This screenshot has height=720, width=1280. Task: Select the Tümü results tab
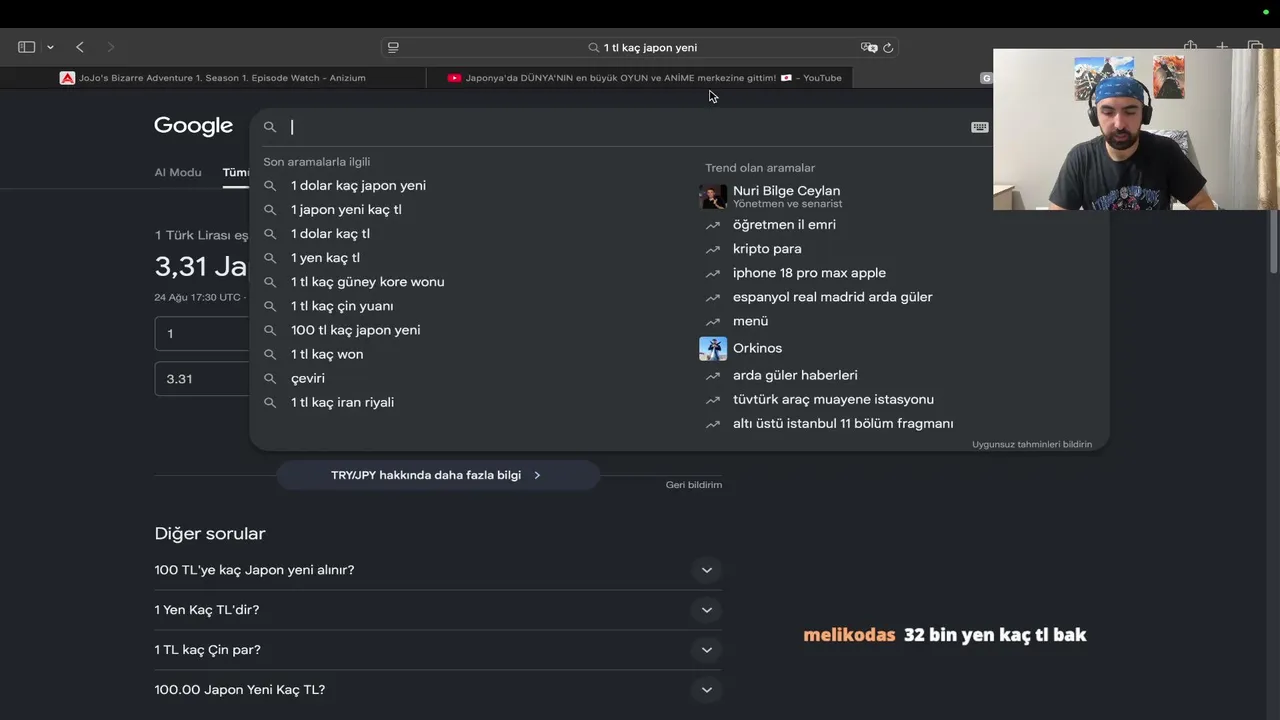[236, 172]
